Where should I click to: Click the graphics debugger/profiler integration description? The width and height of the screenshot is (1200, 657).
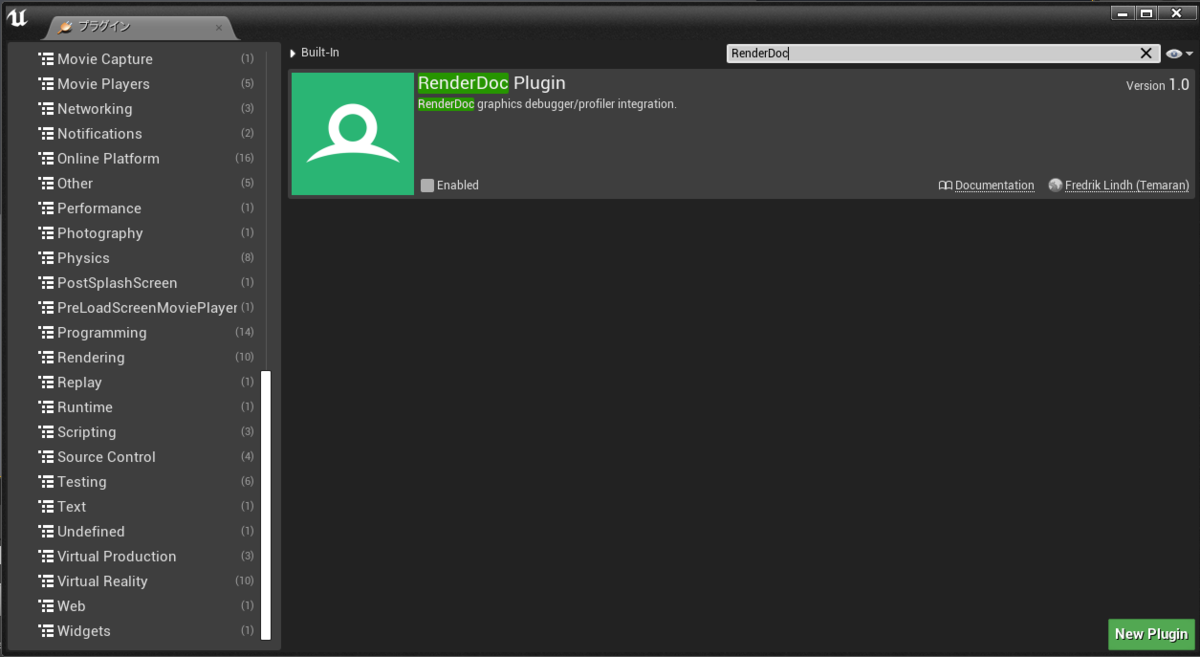click(x=547, y=104)
